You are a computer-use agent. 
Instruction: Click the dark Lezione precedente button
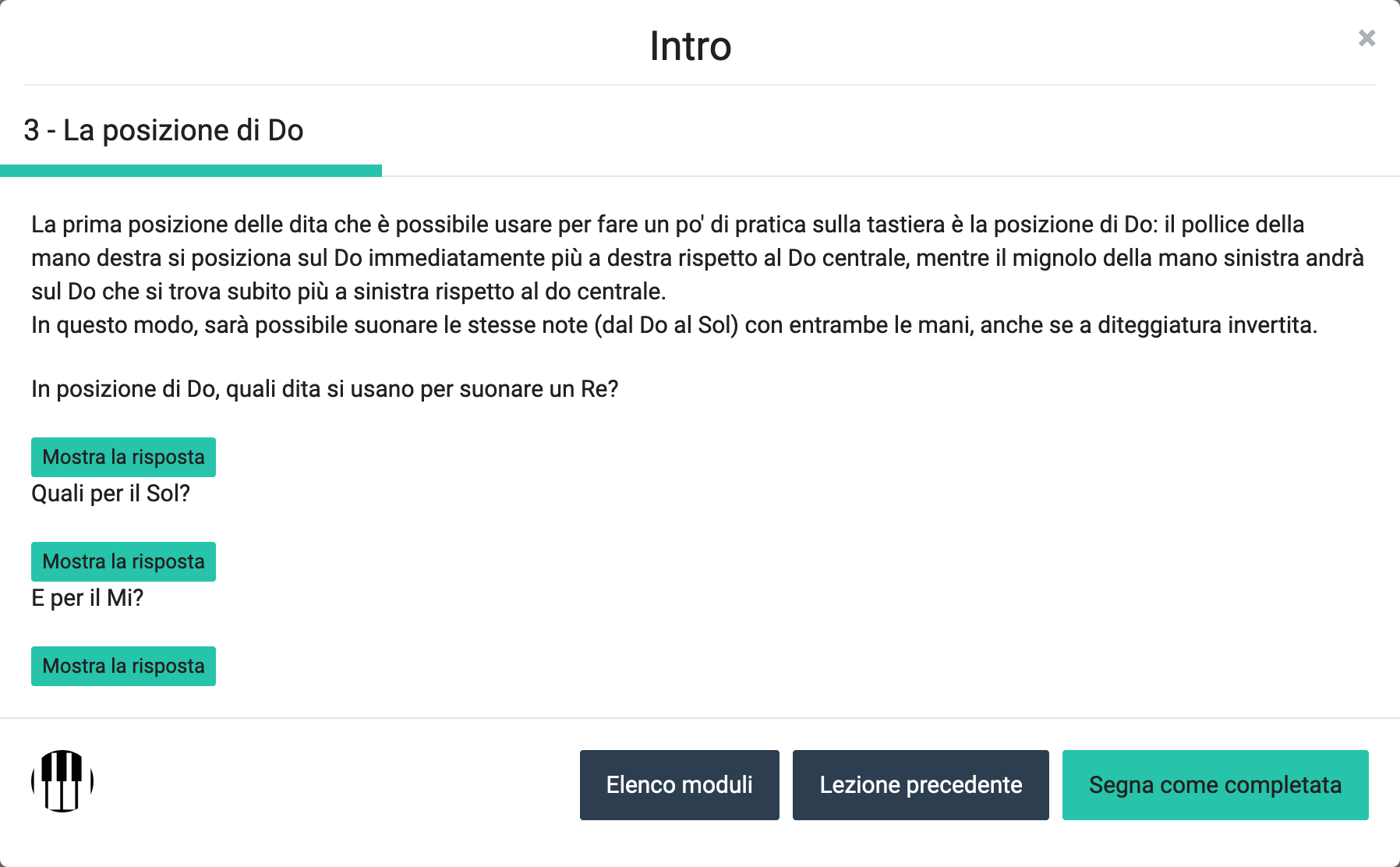(x=921, y=785)
